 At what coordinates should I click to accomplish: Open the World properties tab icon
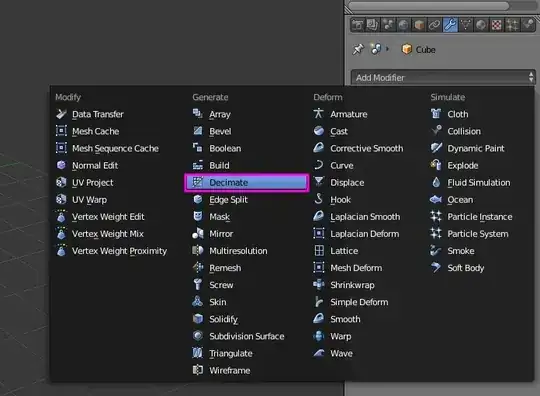(x=404, y=25)
